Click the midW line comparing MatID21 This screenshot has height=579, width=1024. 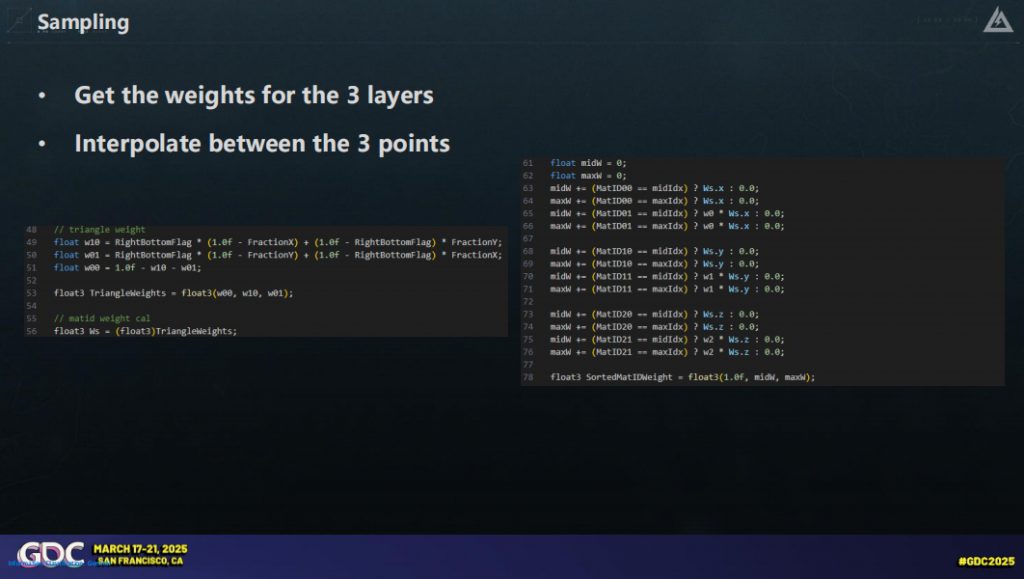(x=667, y=339)
